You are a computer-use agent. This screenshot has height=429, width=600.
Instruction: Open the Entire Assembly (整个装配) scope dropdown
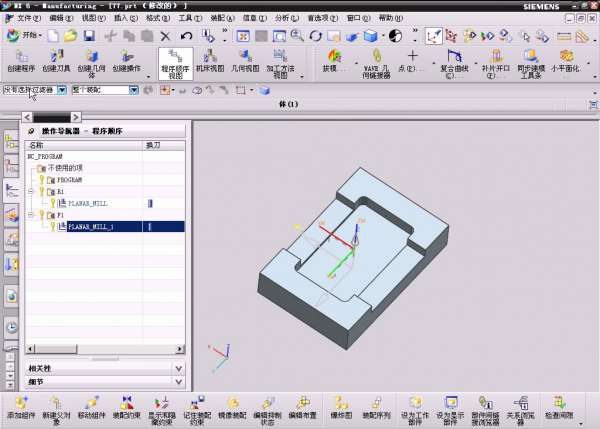click(134, 90)
